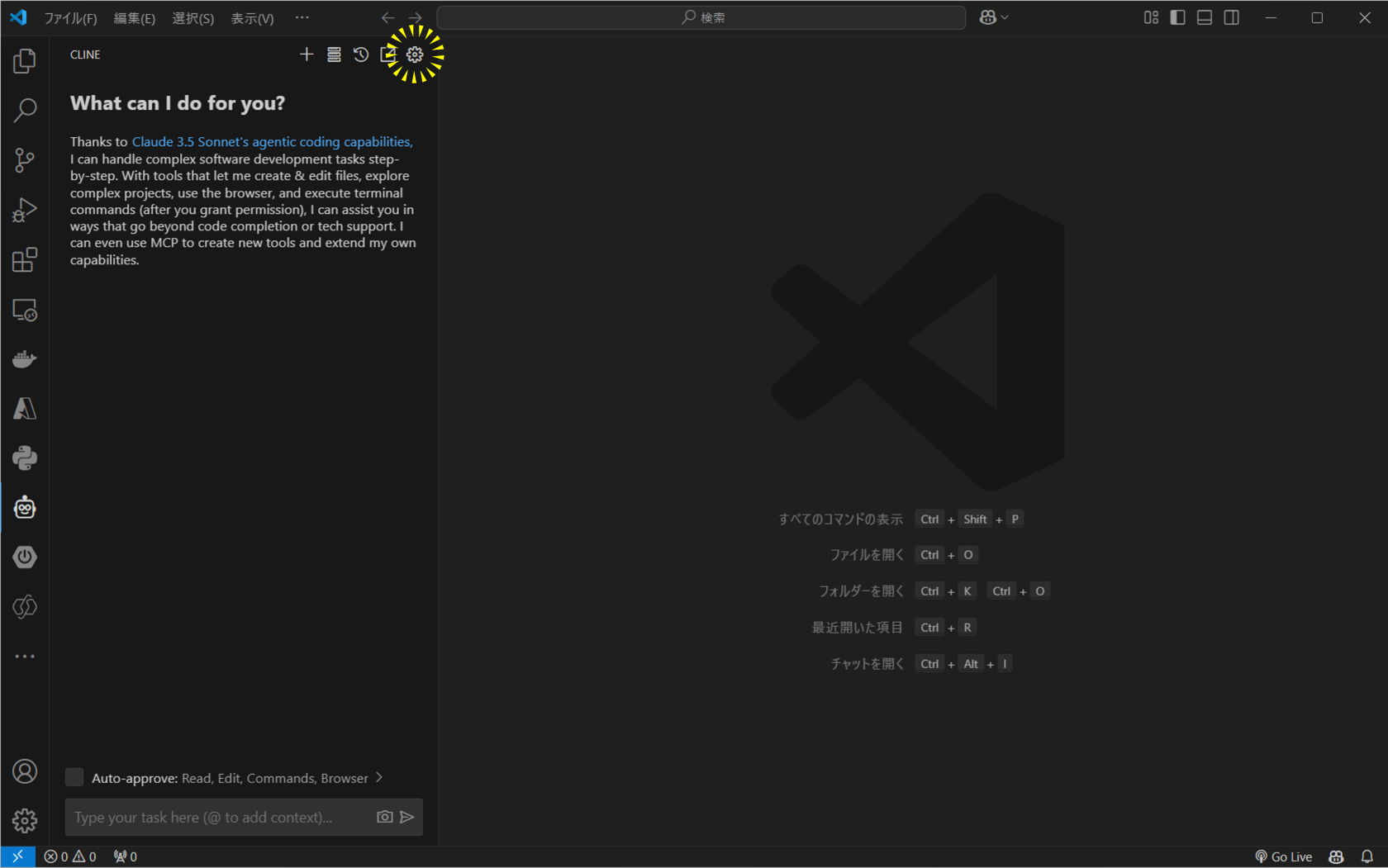Attach an image with the camera icon
1388x868 pixels.
pos(385,817)
